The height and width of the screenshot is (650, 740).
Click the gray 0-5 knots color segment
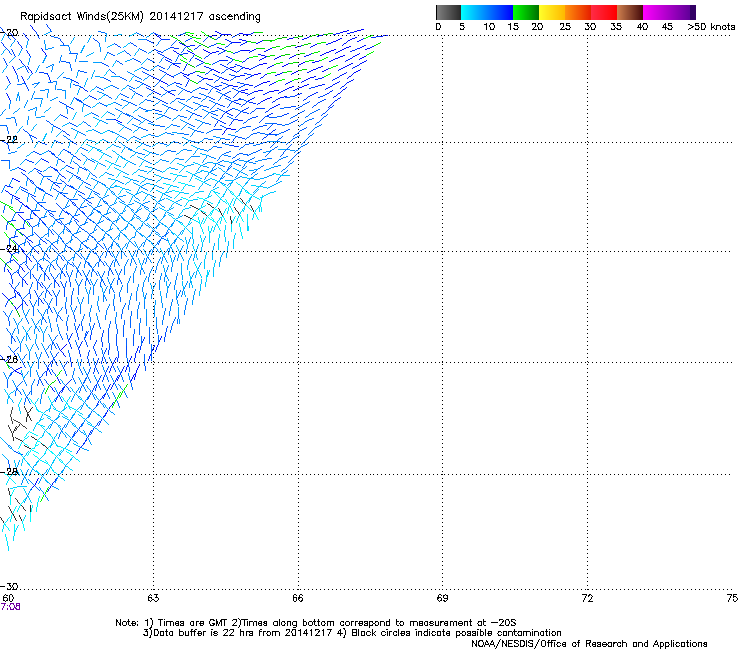(448, 12)
